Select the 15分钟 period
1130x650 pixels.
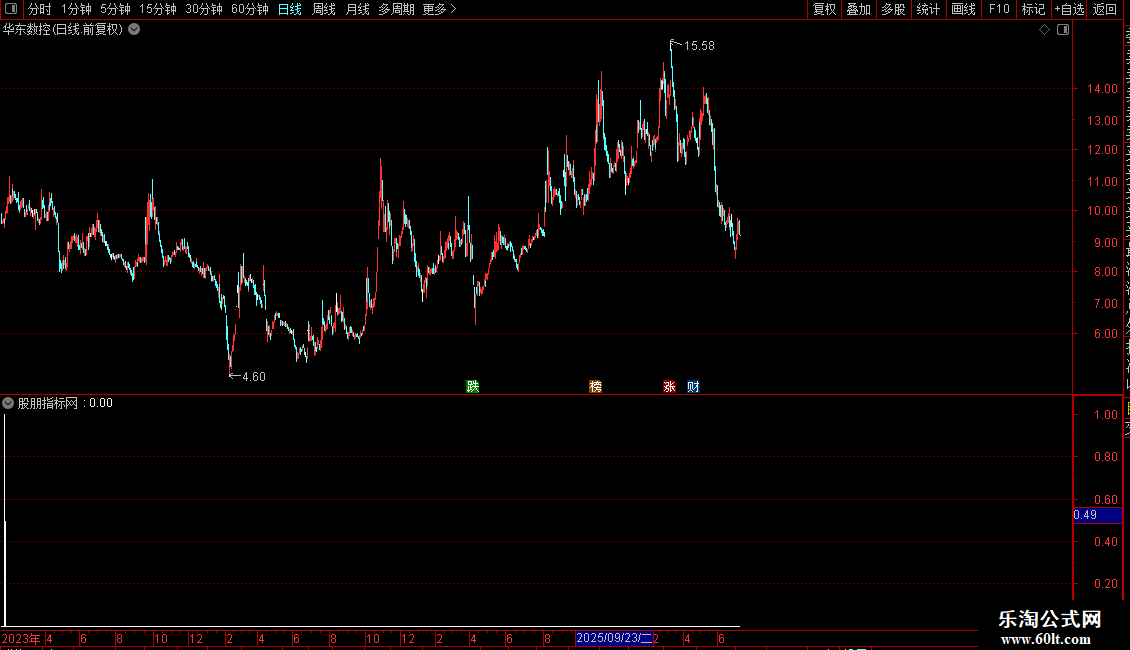coord(158,9)
